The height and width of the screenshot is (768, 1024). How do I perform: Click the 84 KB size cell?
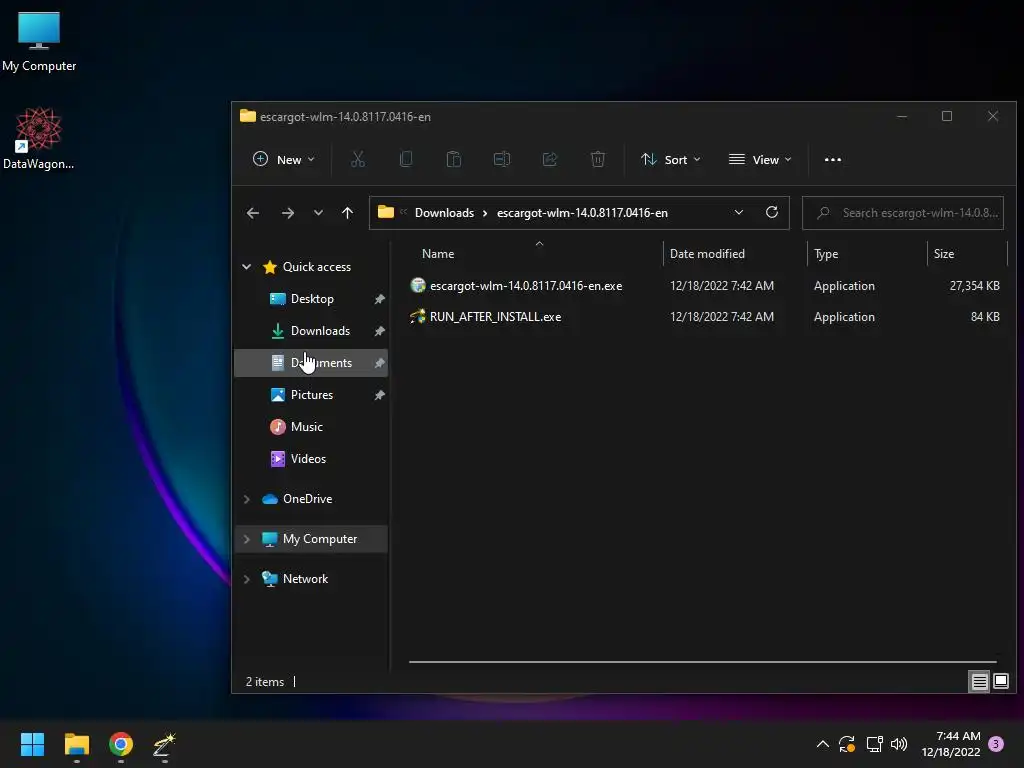[985, 317]
